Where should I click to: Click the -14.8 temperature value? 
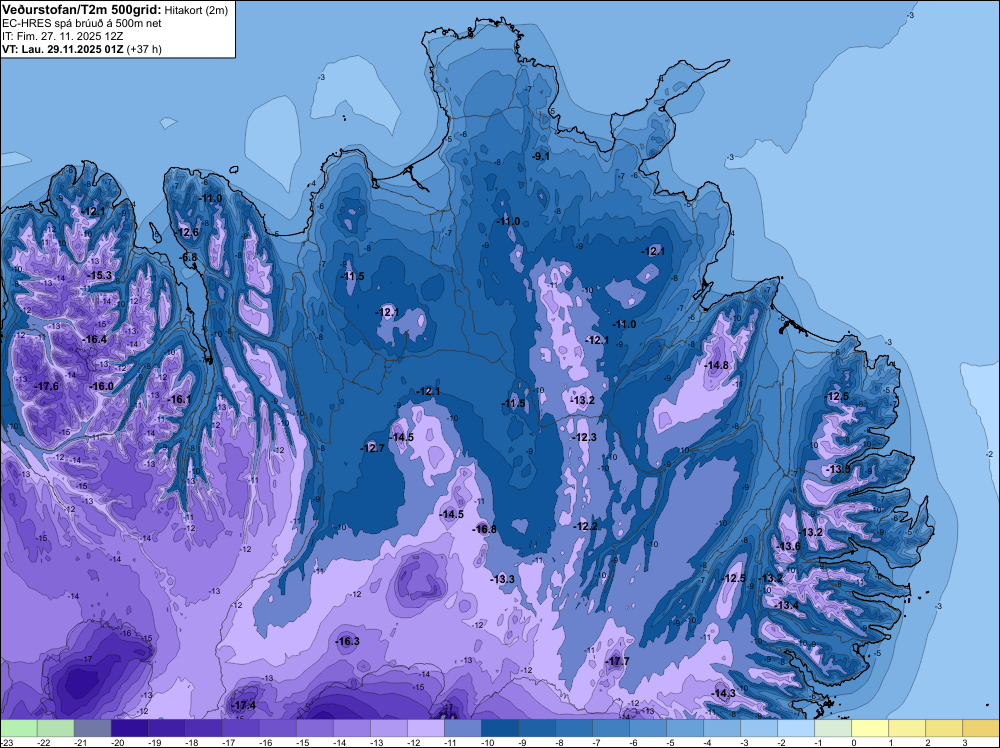point(716,365)
